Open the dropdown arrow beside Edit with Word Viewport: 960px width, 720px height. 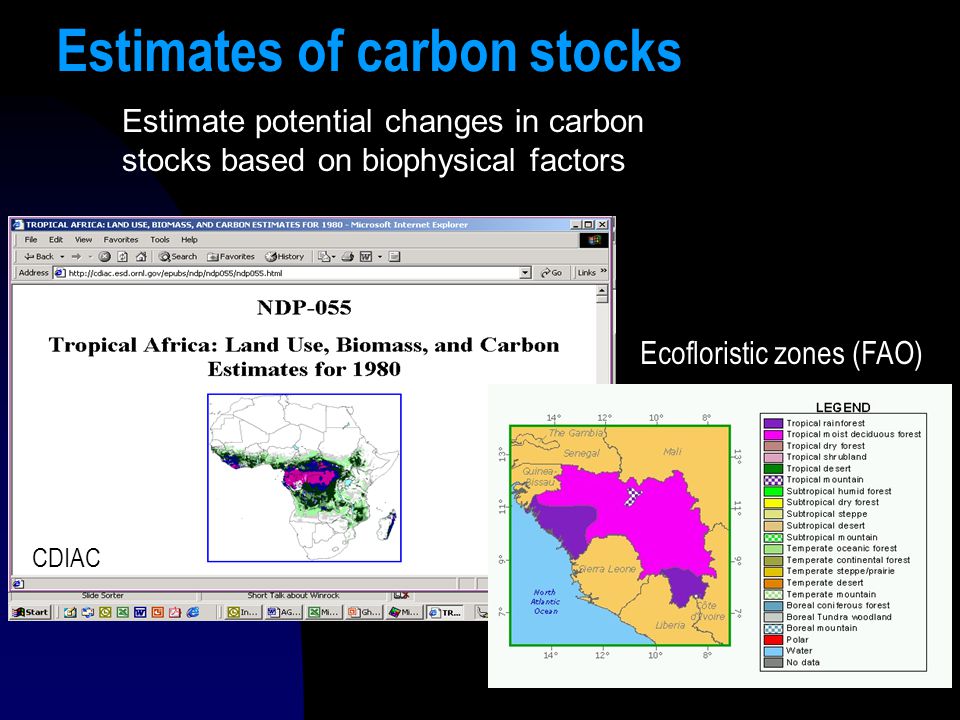tap(380, 257)
